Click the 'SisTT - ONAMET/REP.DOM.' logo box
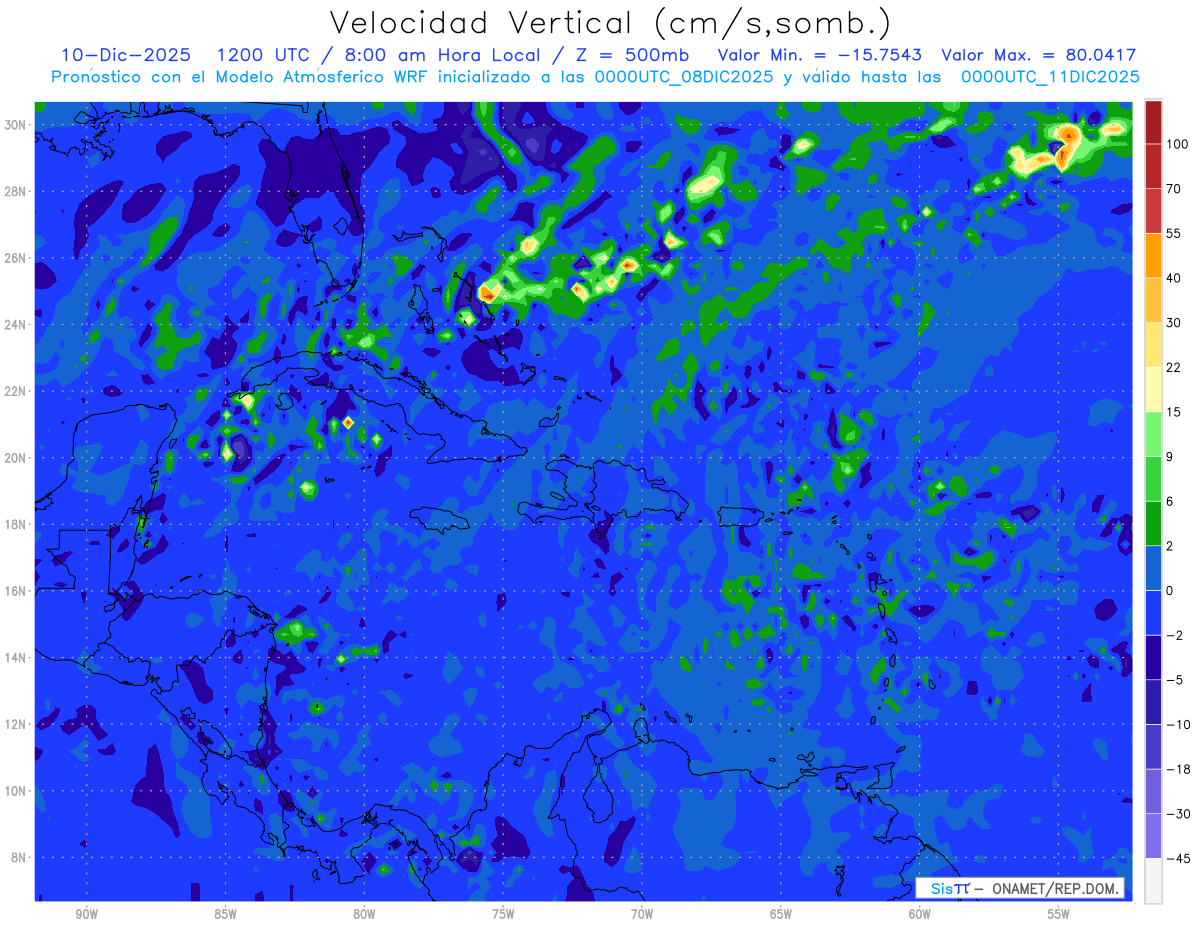This screenshot has height=927, width=1200. [x=1020, y=888]
